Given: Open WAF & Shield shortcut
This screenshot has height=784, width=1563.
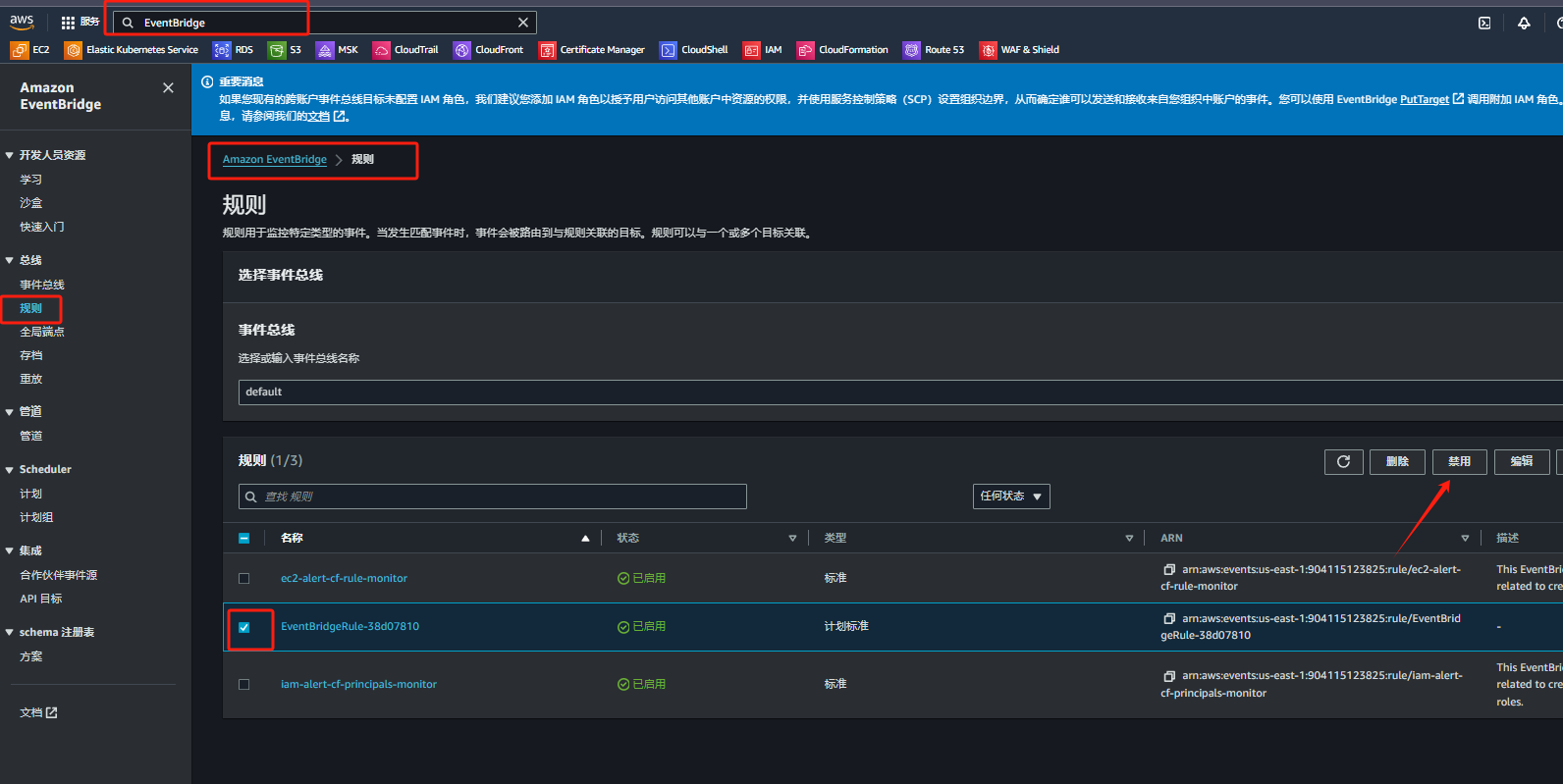Looking at the screenshot, I should [1019, 50].
